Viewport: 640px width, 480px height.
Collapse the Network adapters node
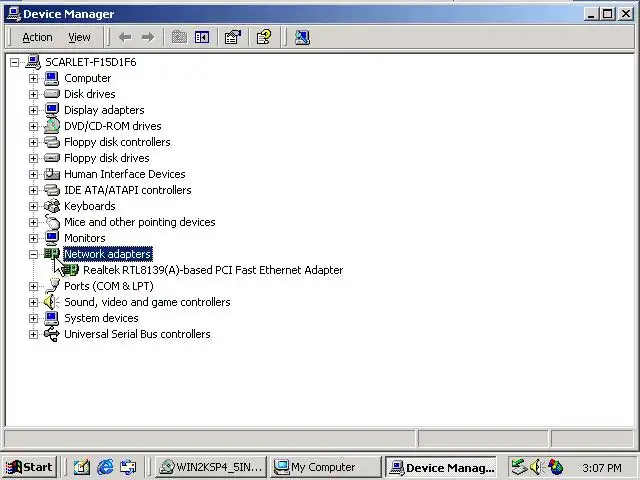coord(33,254)
